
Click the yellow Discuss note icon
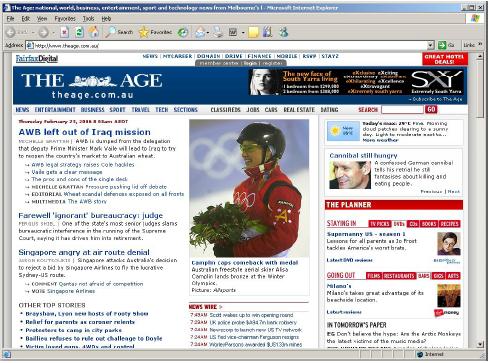click(253, 32)
